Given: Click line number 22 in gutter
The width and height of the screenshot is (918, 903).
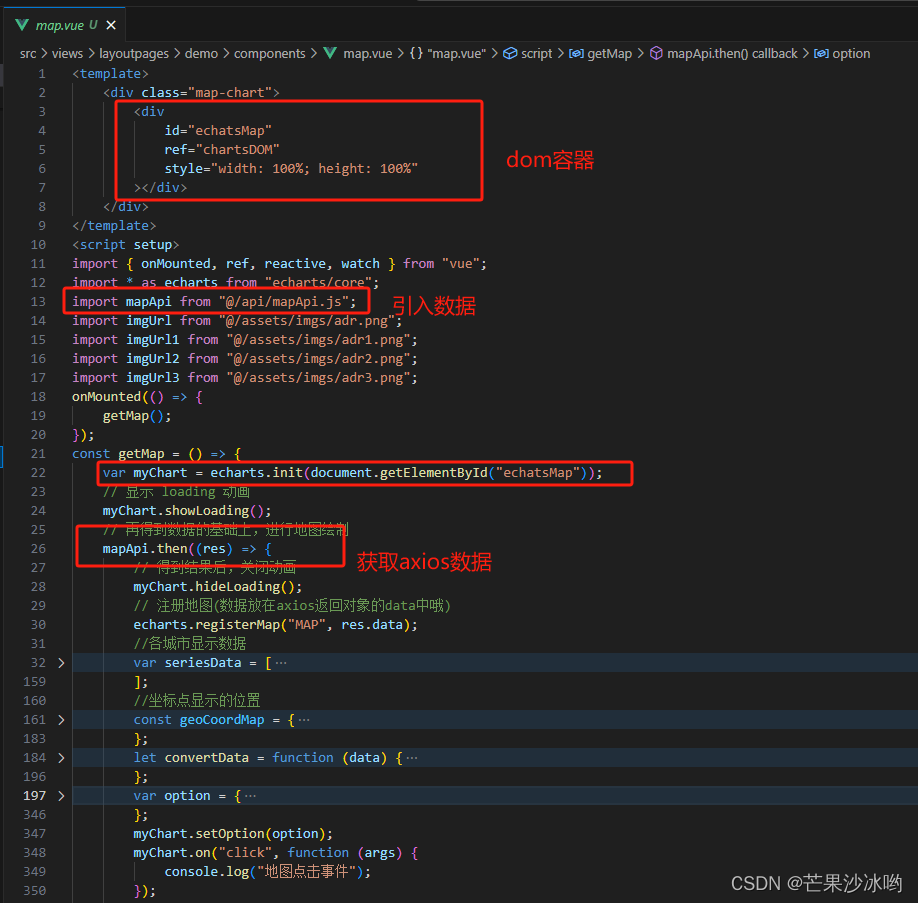Looking at the screenshot, I should (x=38, y=473).
